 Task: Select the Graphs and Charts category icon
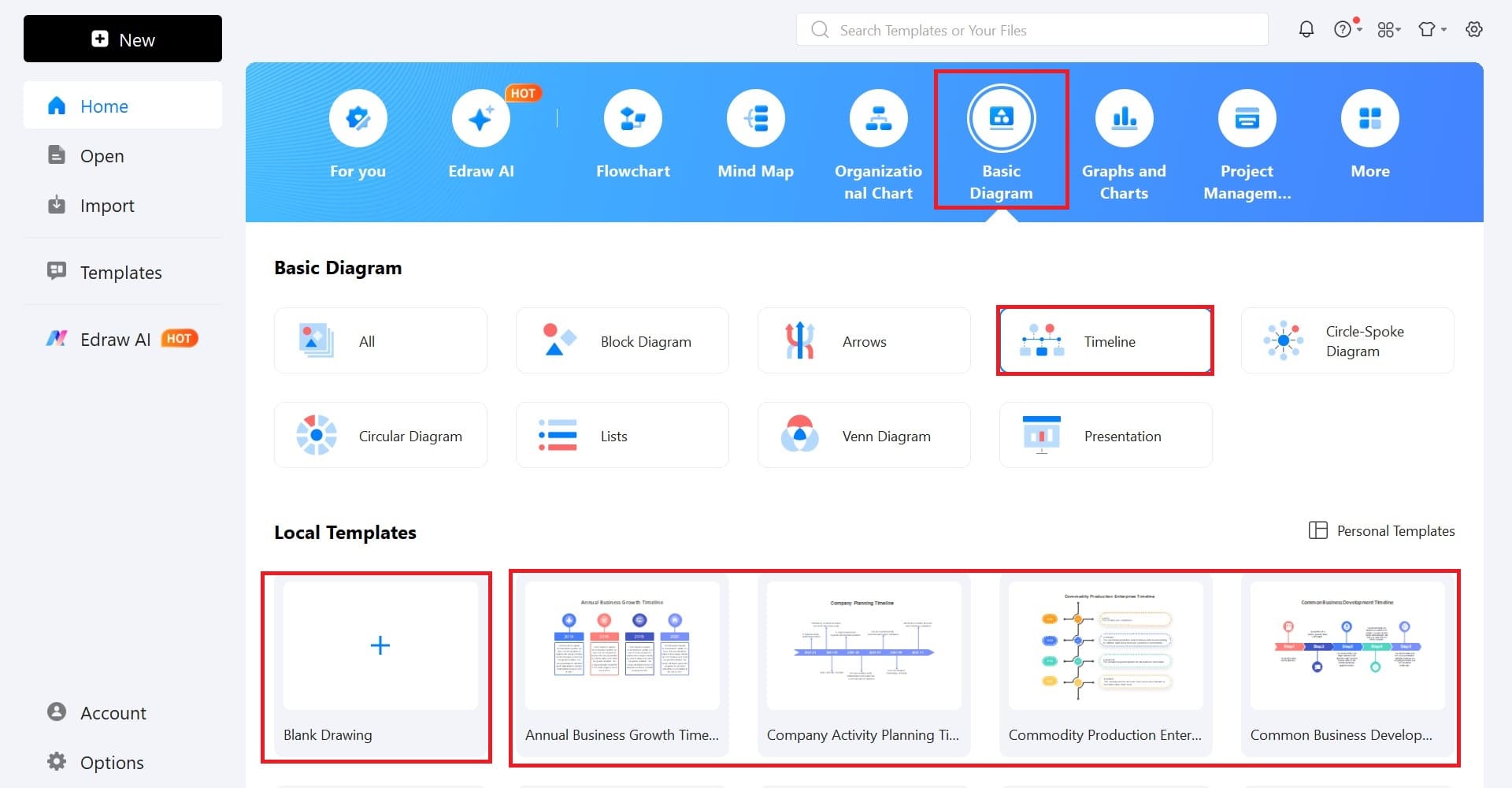(1125, 118)
